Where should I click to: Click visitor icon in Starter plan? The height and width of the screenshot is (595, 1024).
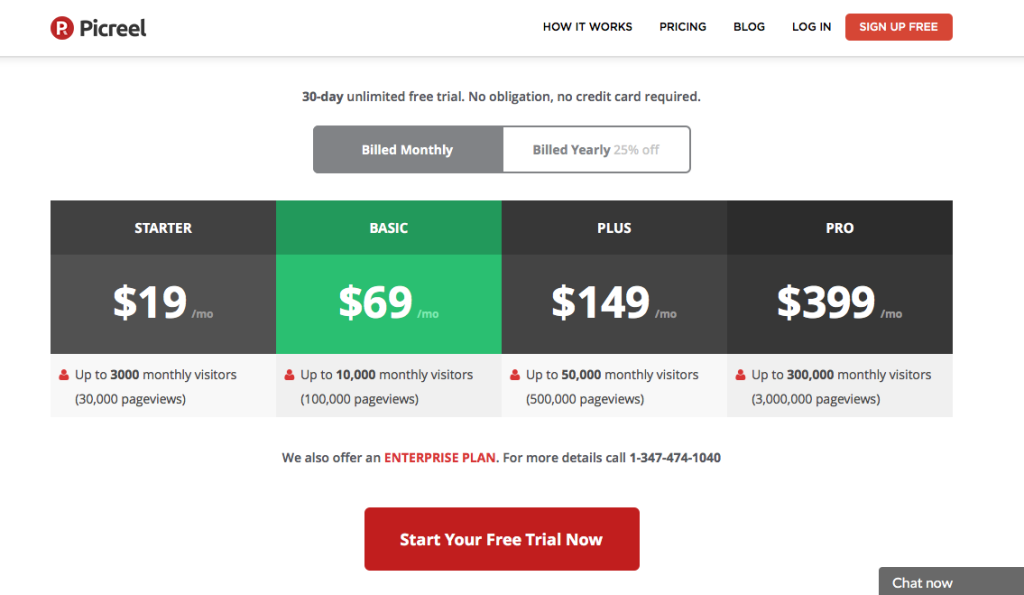[63, 375]
